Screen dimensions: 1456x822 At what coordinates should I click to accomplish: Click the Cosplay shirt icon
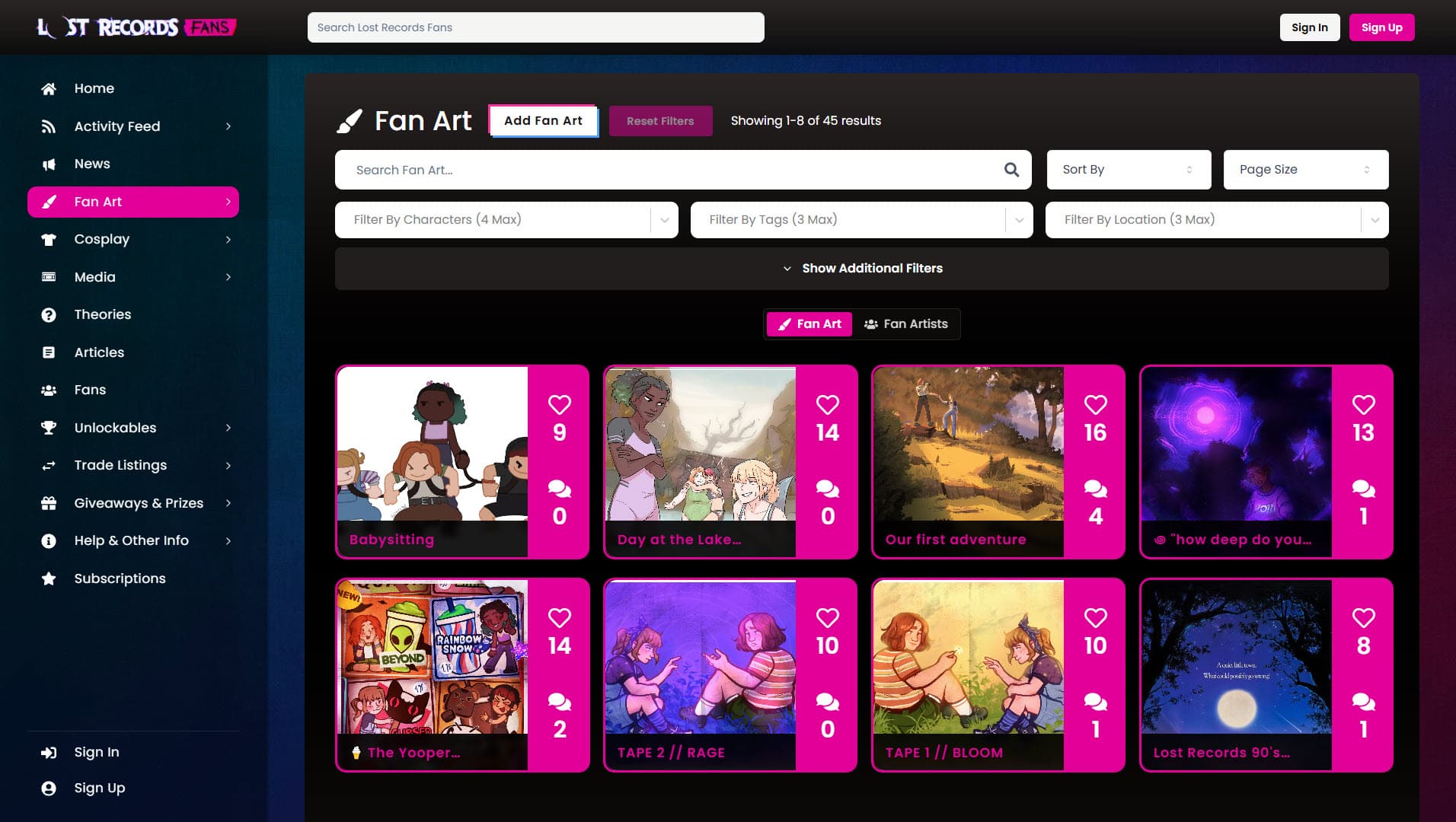49,240
